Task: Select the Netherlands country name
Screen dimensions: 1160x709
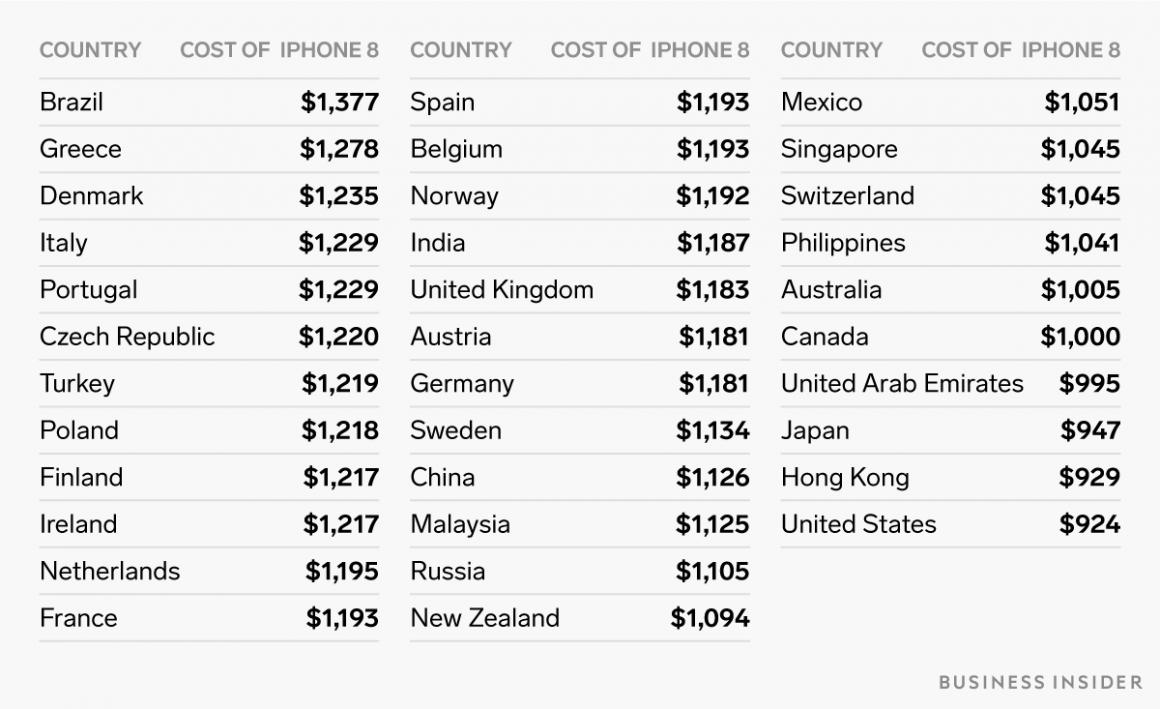Action: click(x=110, y=571)
